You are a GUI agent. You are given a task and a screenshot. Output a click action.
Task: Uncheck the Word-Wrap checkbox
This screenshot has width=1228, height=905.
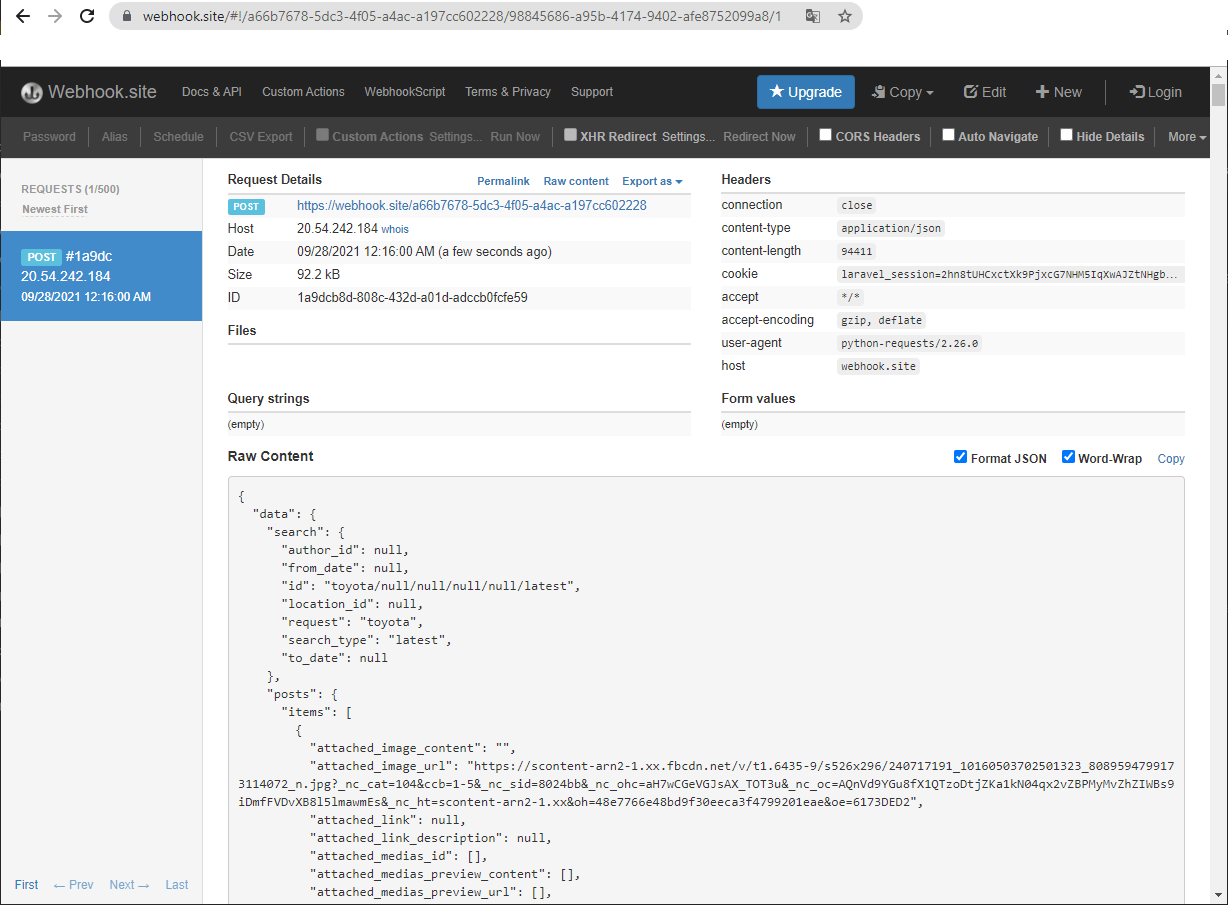pos(1068,457)
